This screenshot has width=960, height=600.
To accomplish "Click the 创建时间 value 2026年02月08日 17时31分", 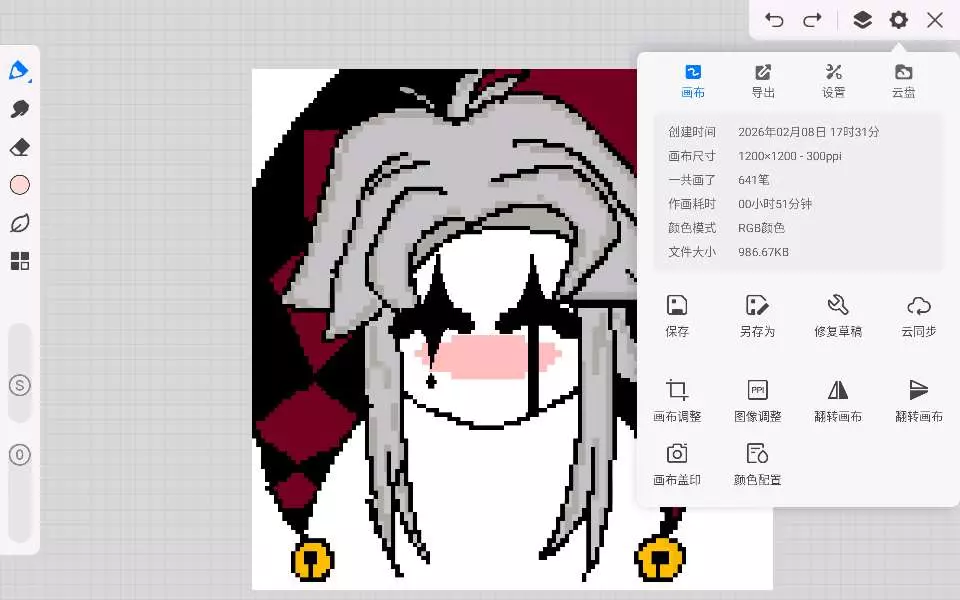I will (808, 132).
